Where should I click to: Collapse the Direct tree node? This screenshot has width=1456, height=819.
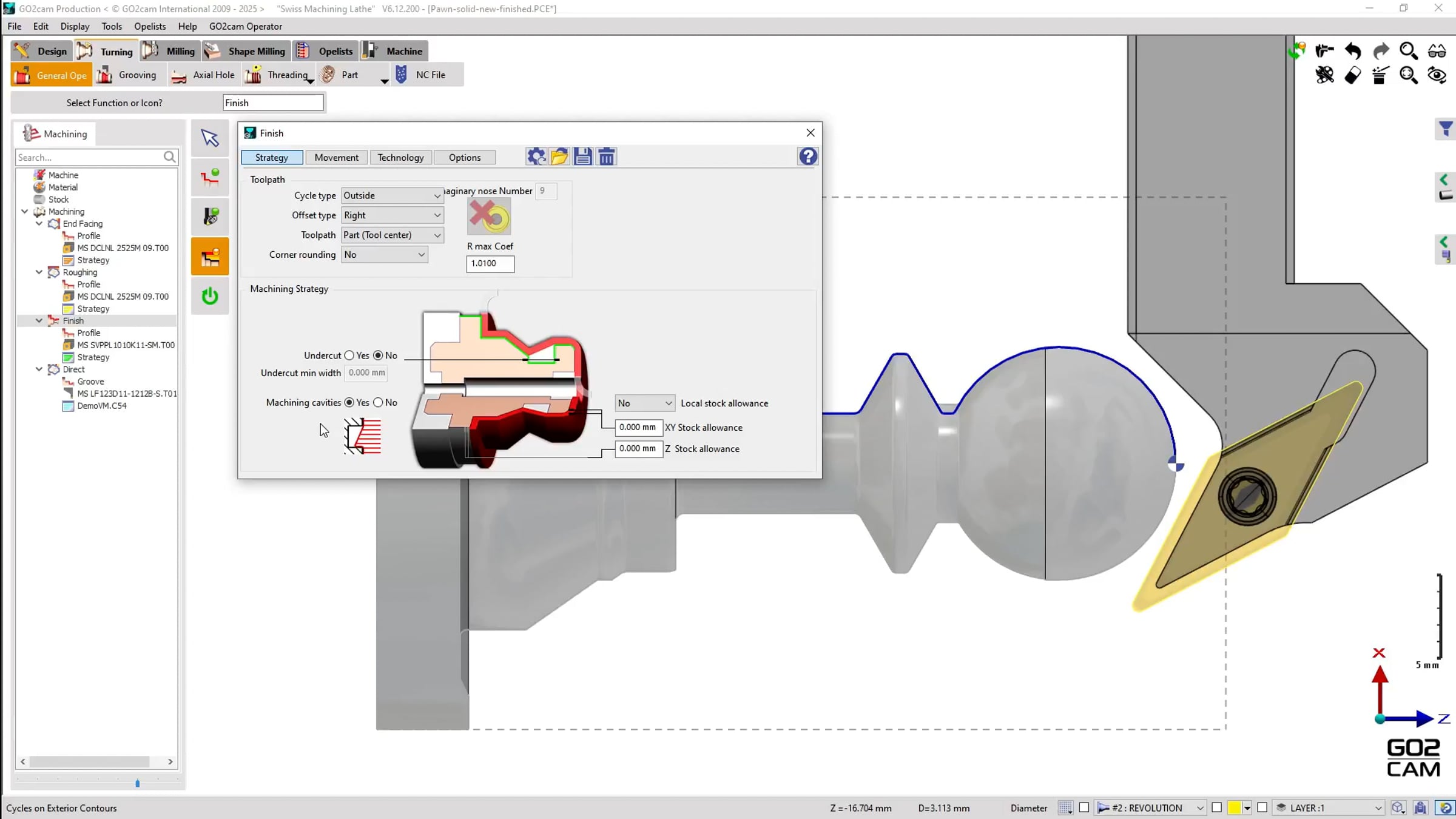tap(39, 369)
